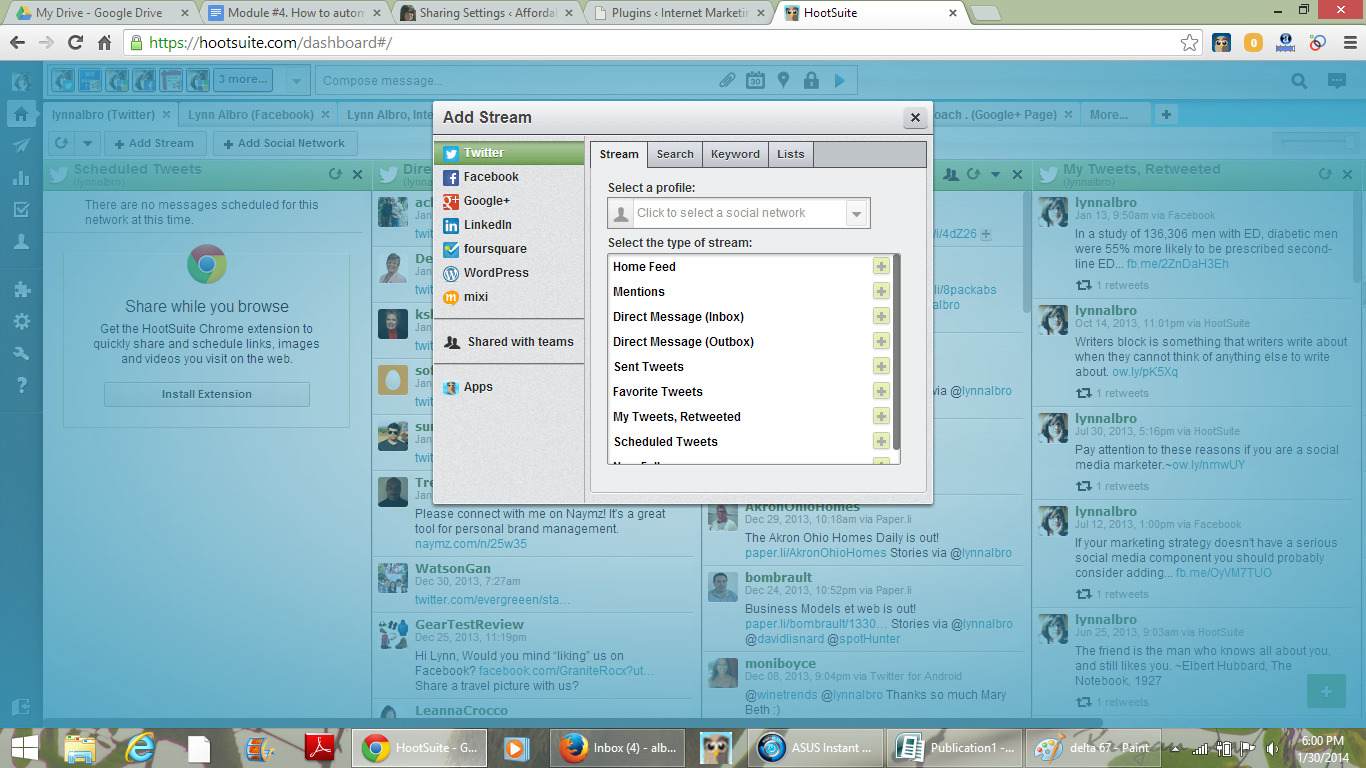Open the scheduling calendar icon in compose bar
Image resolution: width=1366 pixels, height=768 pixels.
pos(756,81)
